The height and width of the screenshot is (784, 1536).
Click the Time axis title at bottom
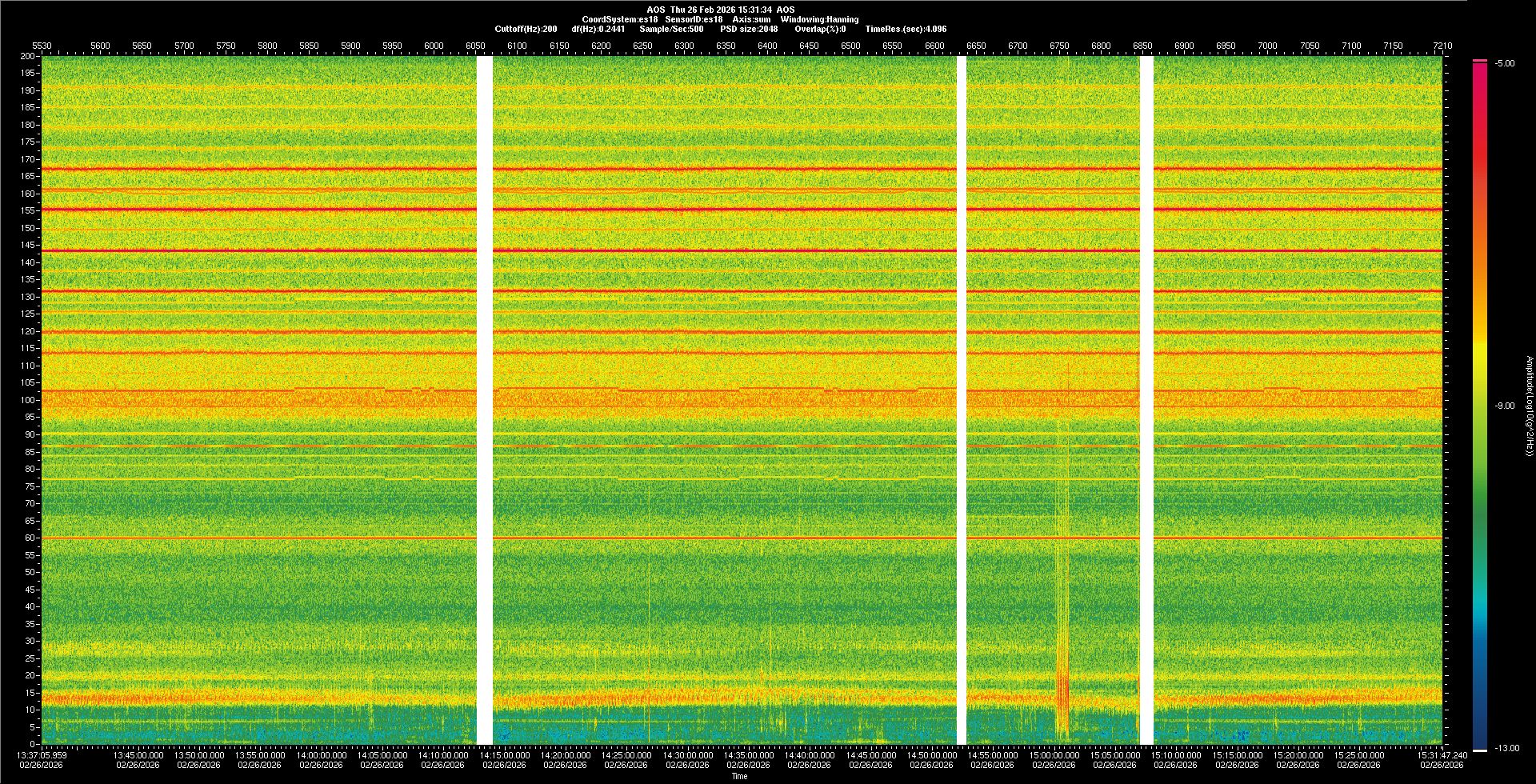739,776
